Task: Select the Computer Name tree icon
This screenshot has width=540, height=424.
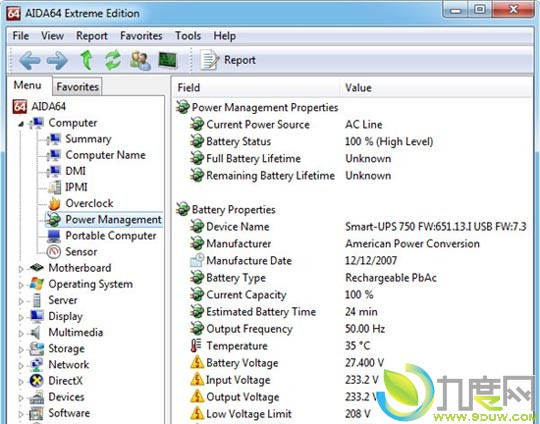Action: point(54,155)
